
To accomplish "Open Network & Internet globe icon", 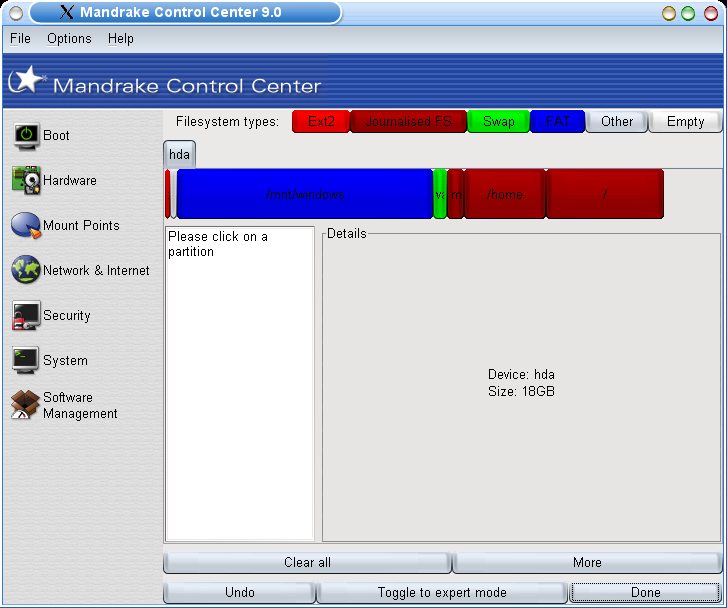I will coord(26,269).
